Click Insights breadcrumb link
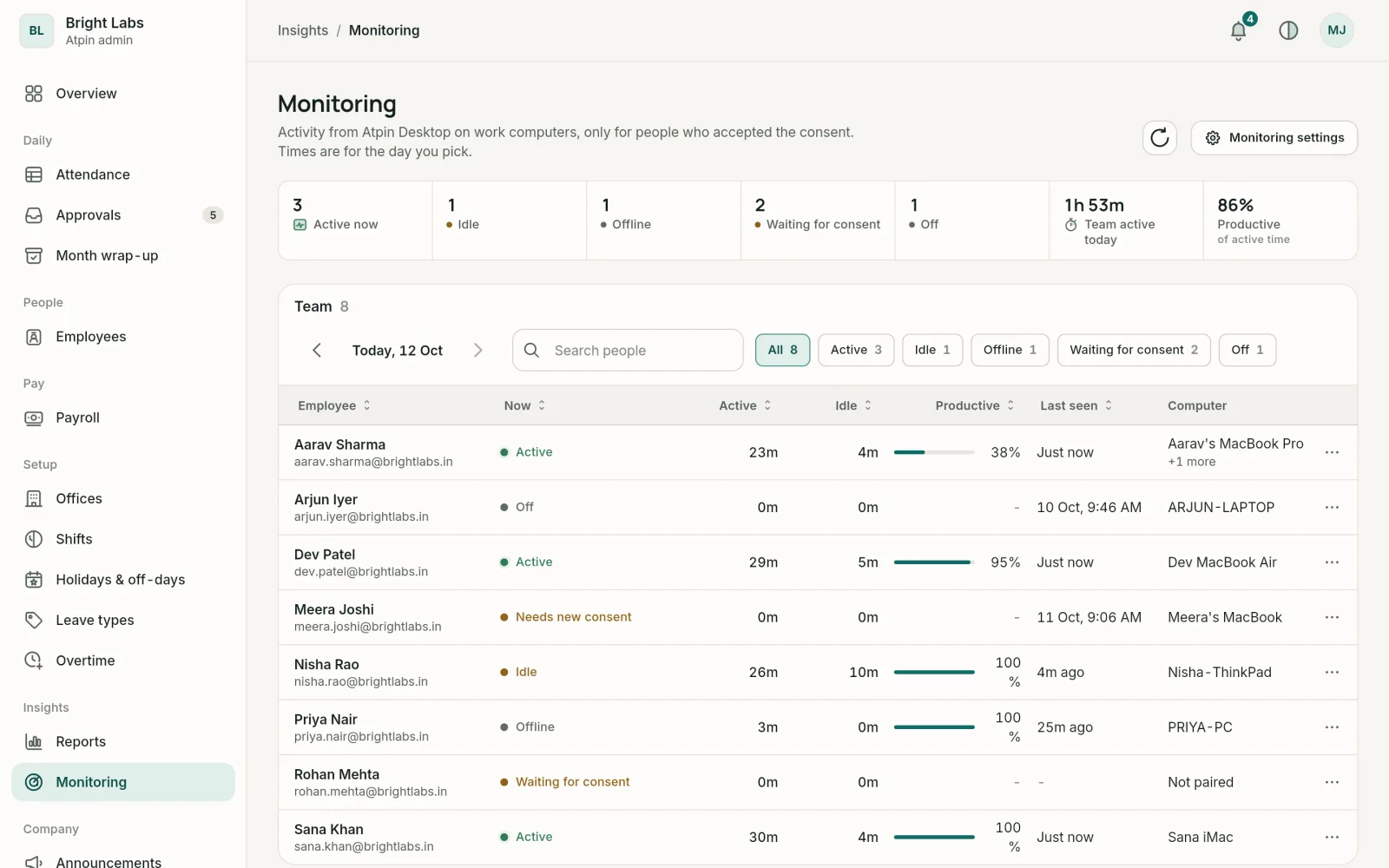This screenshot has width=1389, height=868. 303,30
